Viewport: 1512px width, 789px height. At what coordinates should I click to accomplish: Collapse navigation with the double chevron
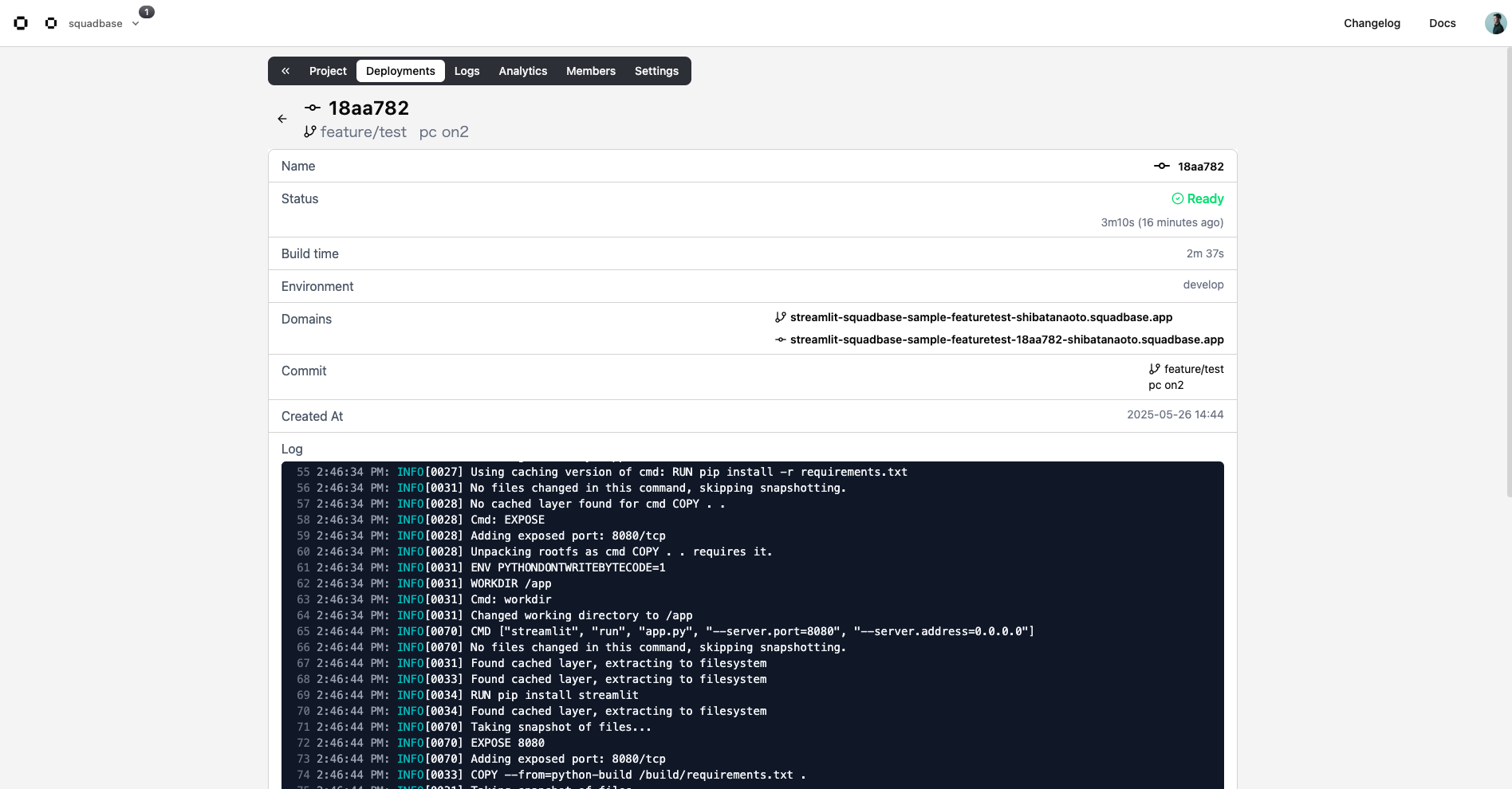pos(285,71)
